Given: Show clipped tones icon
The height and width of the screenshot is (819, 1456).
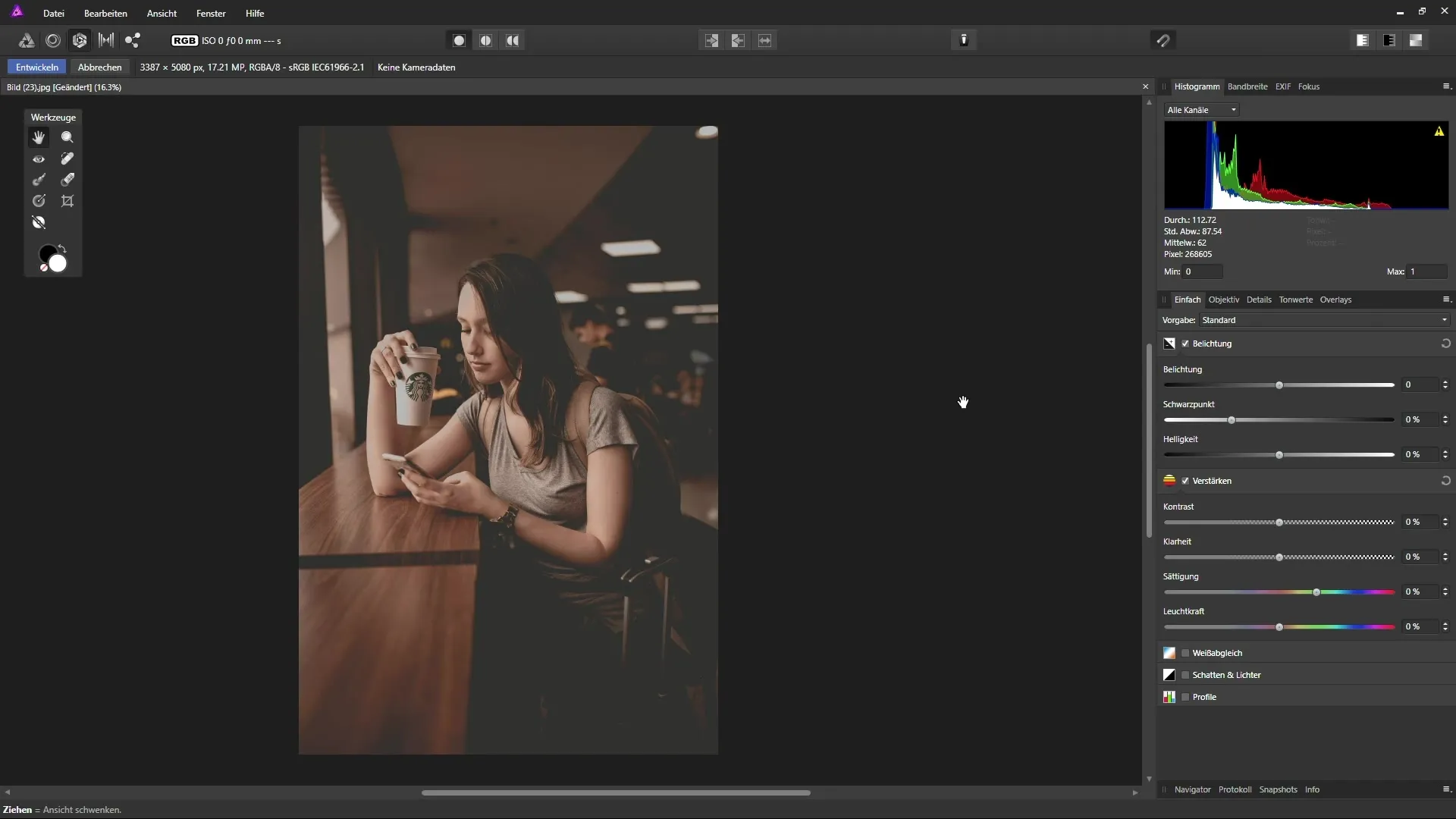Looking at the screenshot, I should click(1416, 40).
